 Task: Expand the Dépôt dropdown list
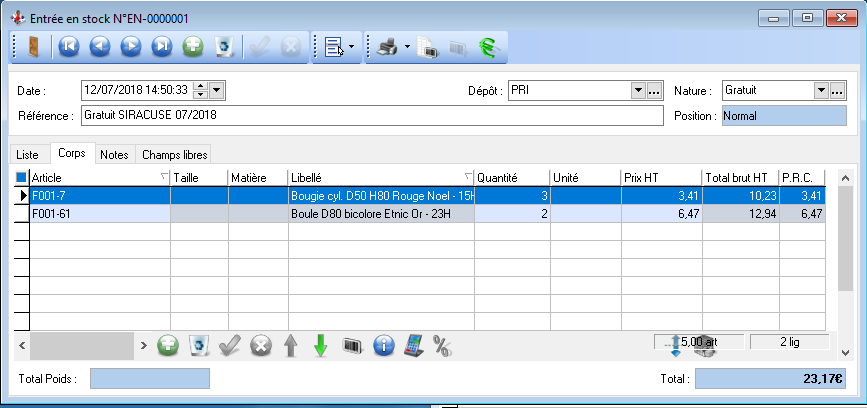coord(637,91)
